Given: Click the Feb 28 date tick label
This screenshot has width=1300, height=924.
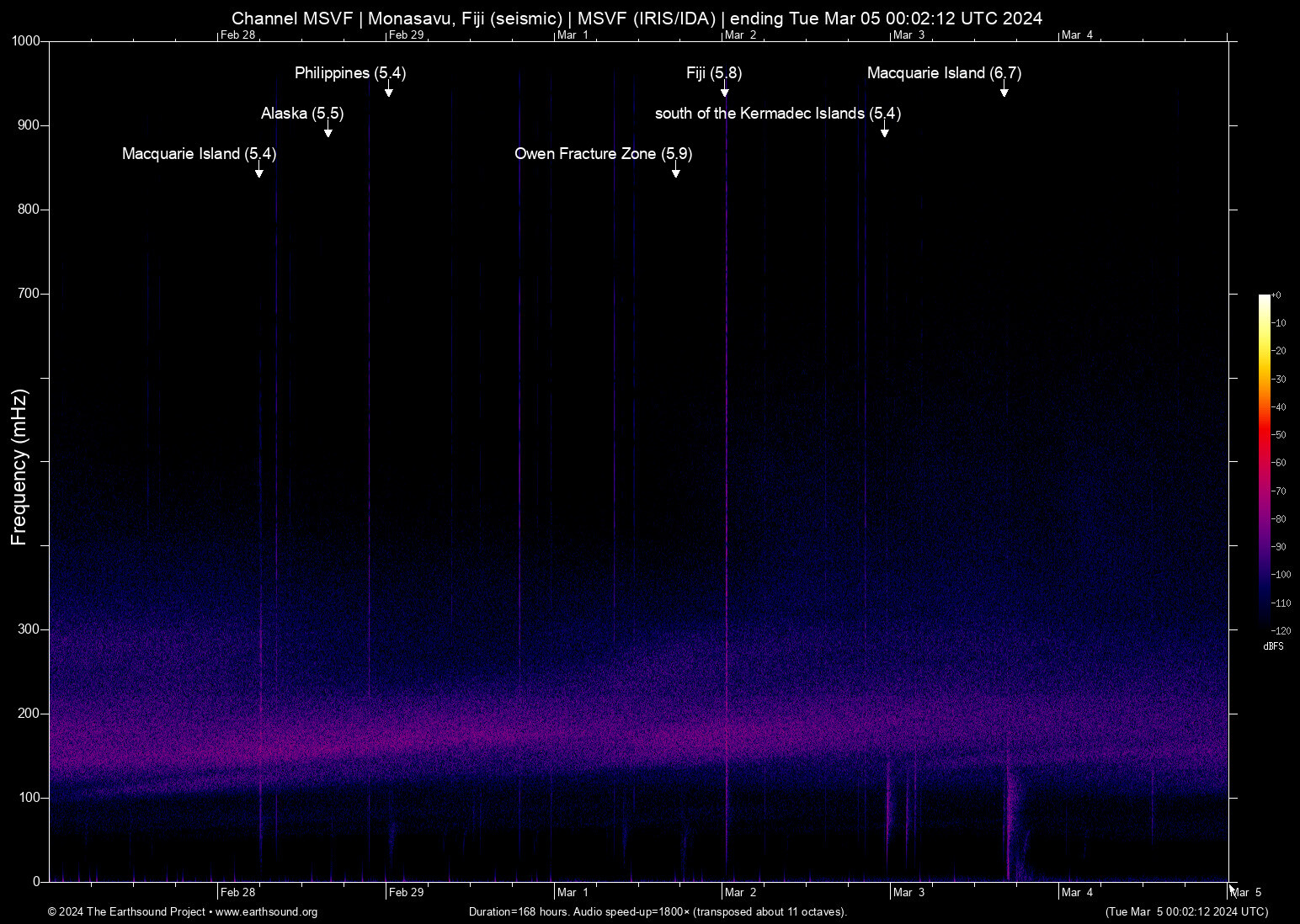Looking at the screenshot, I should 237,892.
